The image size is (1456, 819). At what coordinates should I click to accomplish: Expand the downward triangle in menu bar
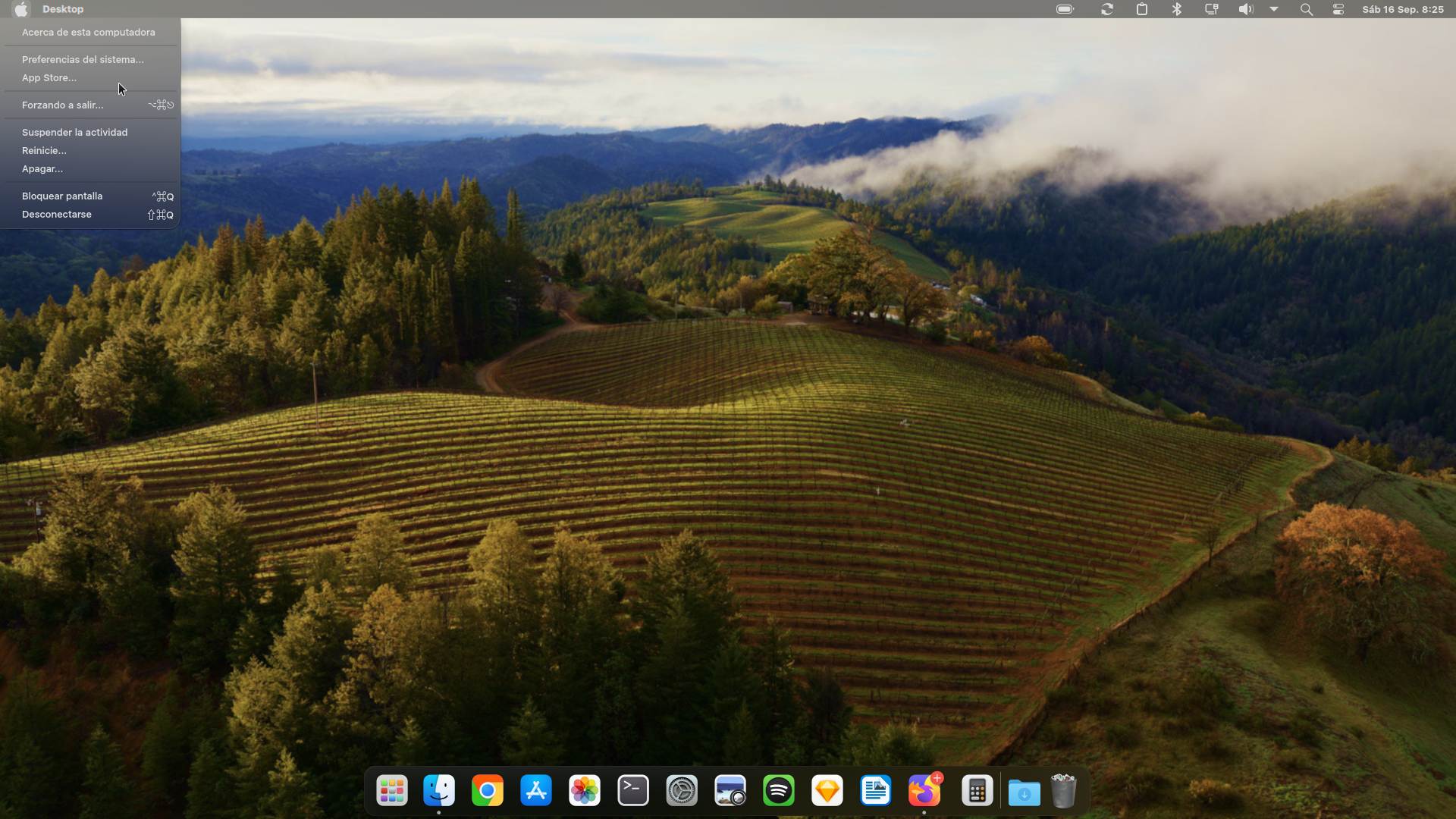(x=1274, y=9)
